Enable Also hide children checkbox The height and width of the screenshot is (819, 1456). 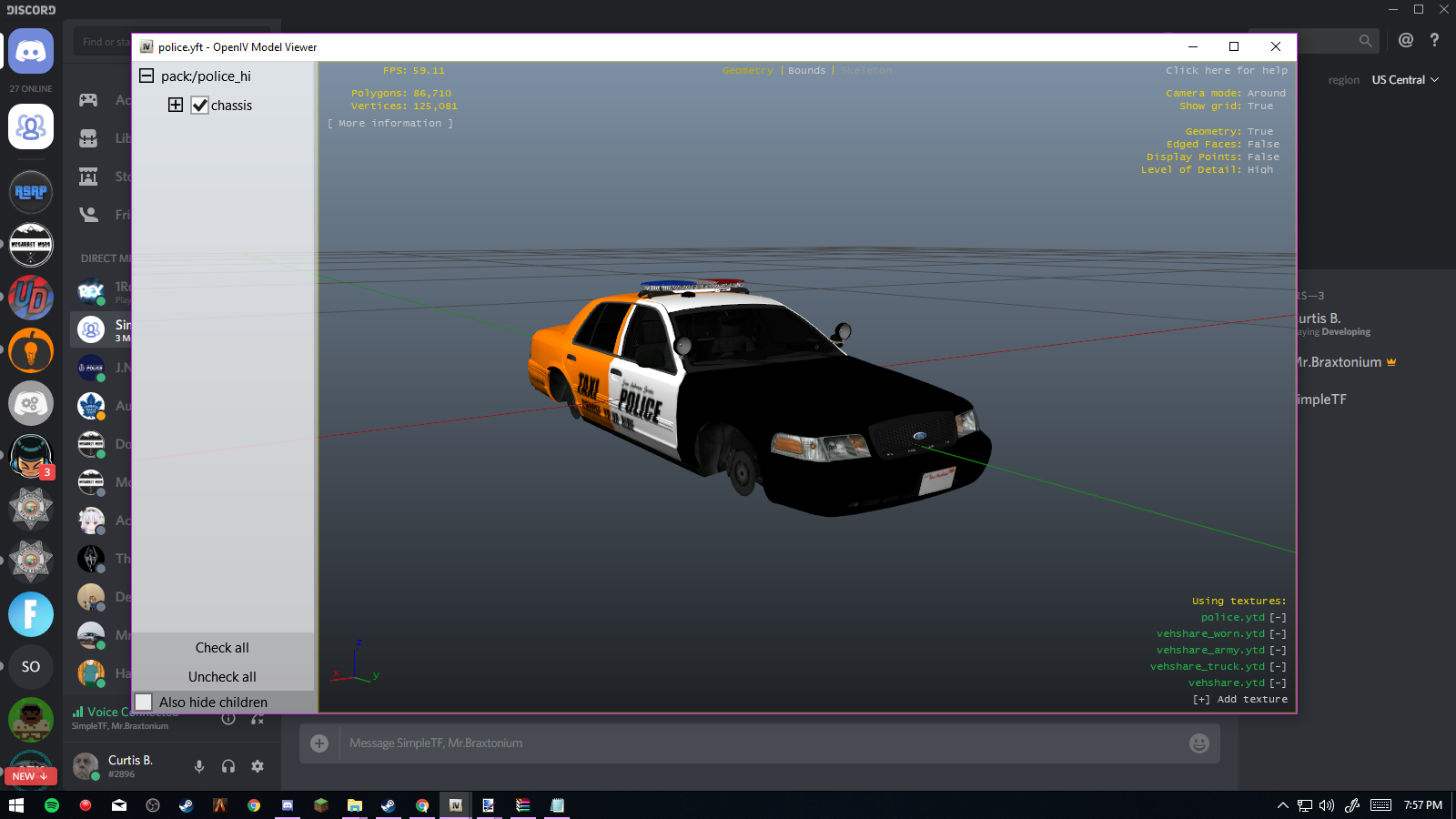[x=144, y=703]
